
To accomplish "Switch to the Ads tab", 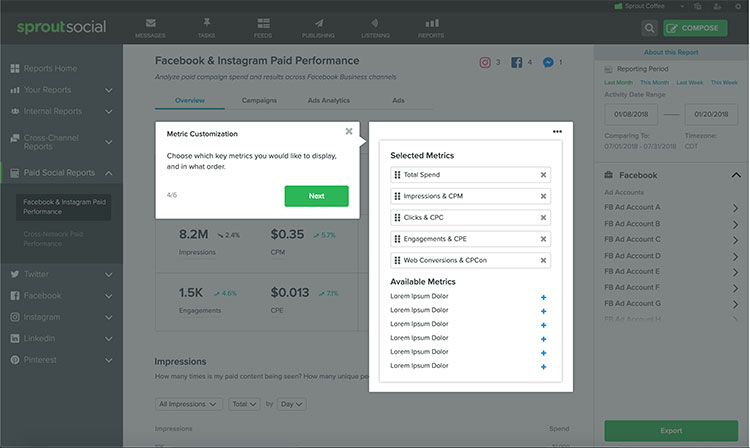I will point(398,100).
